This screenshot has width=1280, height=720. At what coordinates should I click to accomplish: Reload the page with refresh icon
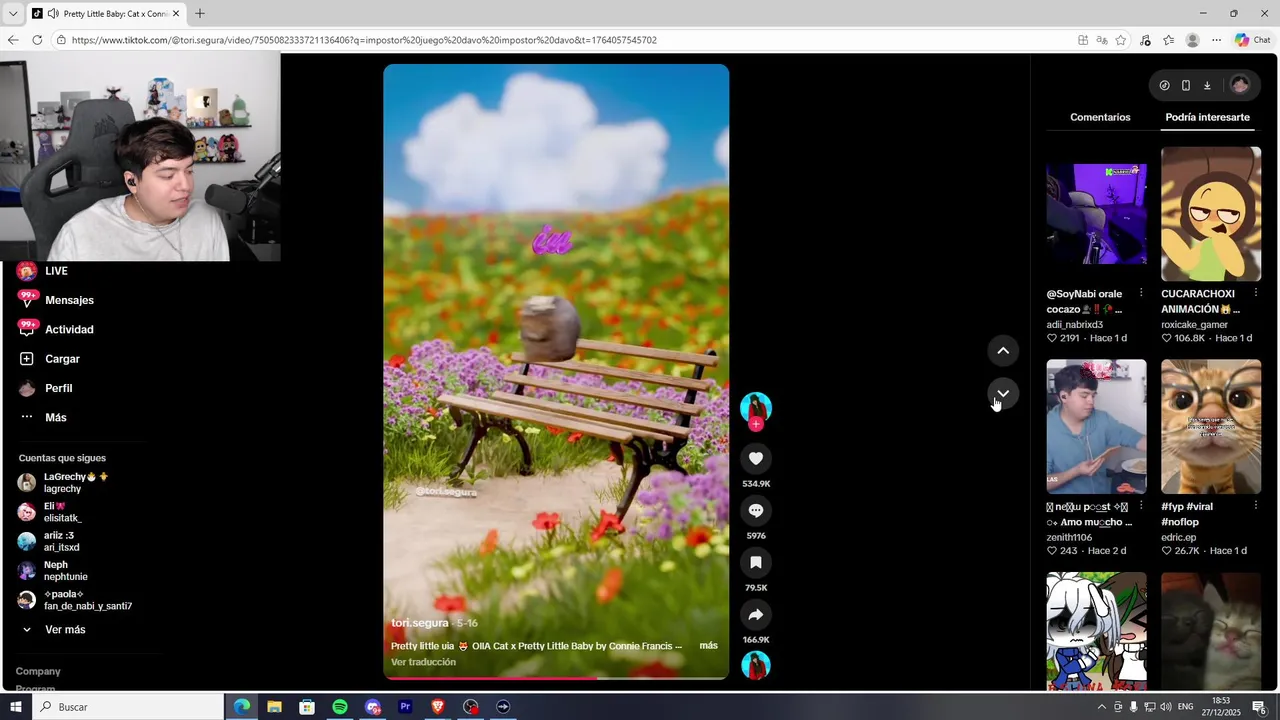pyautogui.click(x=37, y=40)
